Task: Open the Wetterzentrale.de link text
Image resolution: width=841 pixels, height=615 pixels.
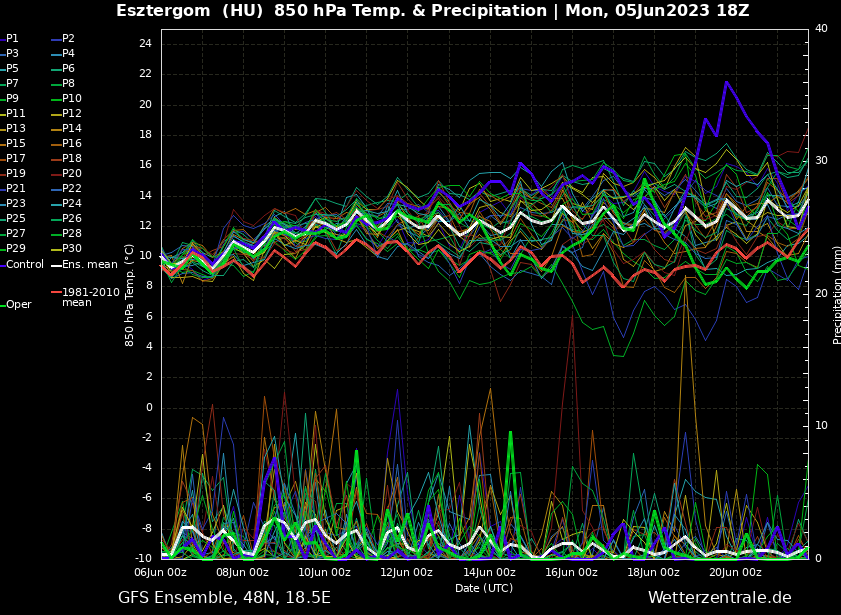Action: (x=719, y=598)
